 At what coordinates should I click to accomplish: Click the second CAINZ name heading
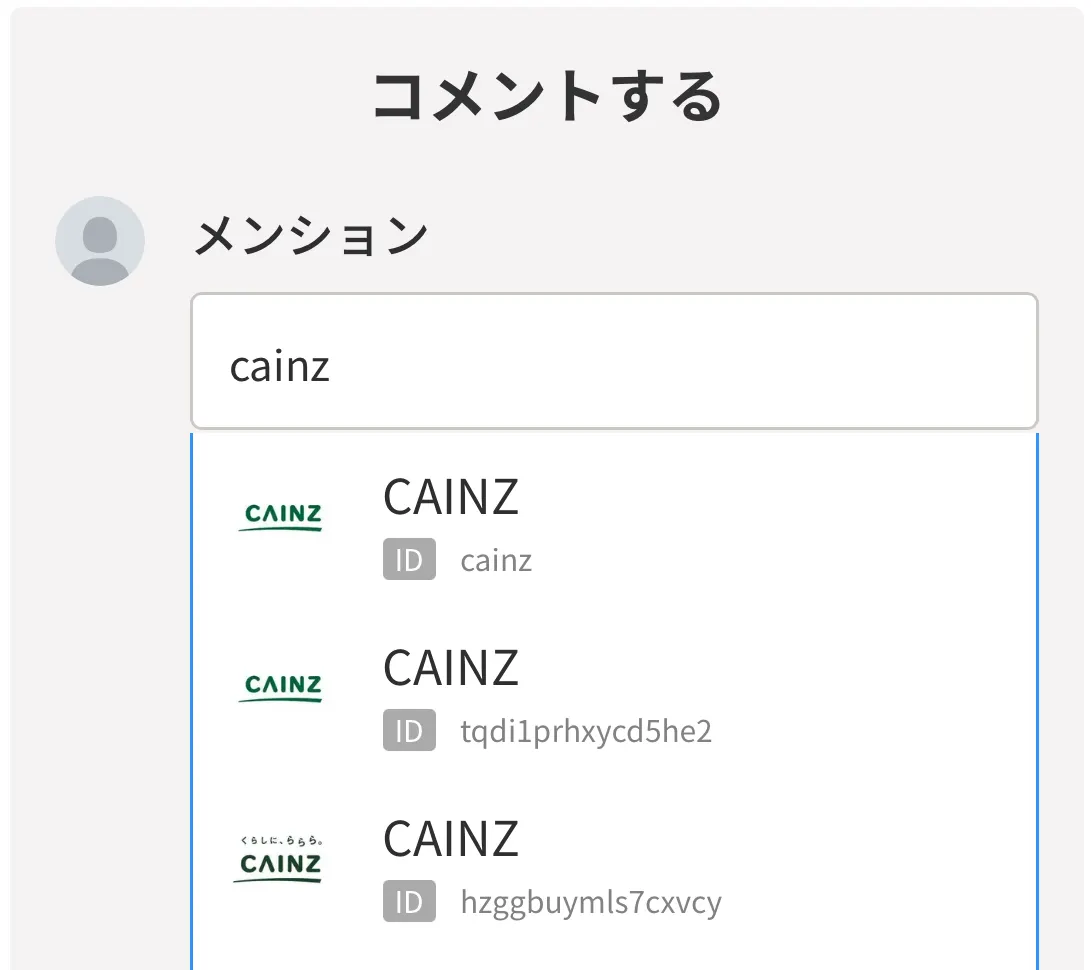point(451,668)
